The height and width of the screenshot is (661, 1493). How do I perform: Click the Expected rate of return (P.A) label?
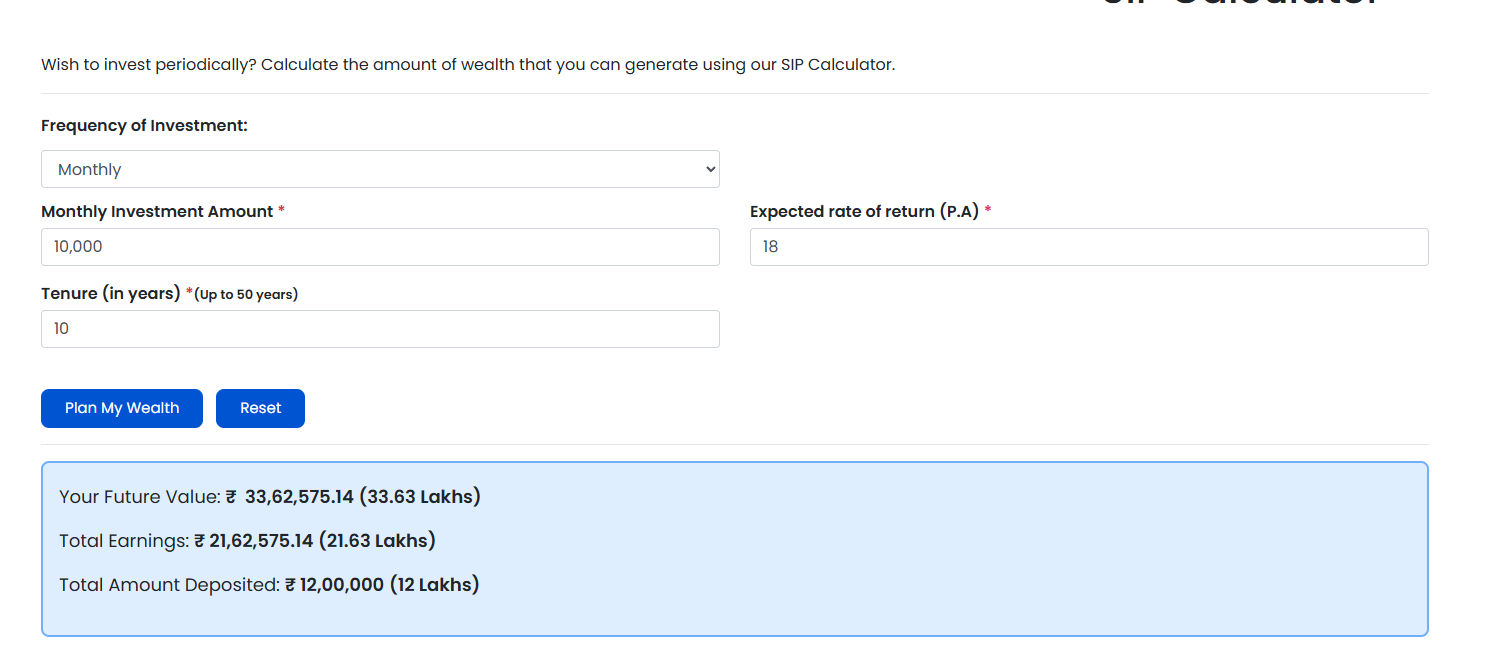coord(864,212)
